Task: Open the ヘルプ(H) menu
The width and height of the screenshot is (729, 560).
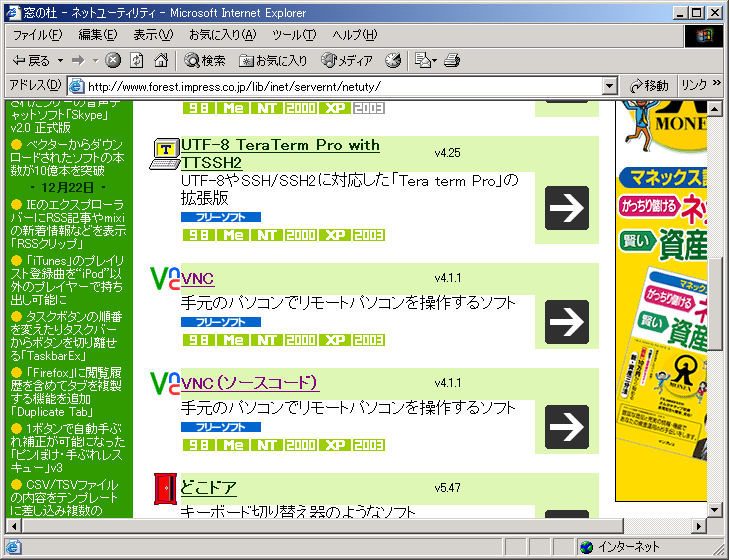Action: [355, 35]
